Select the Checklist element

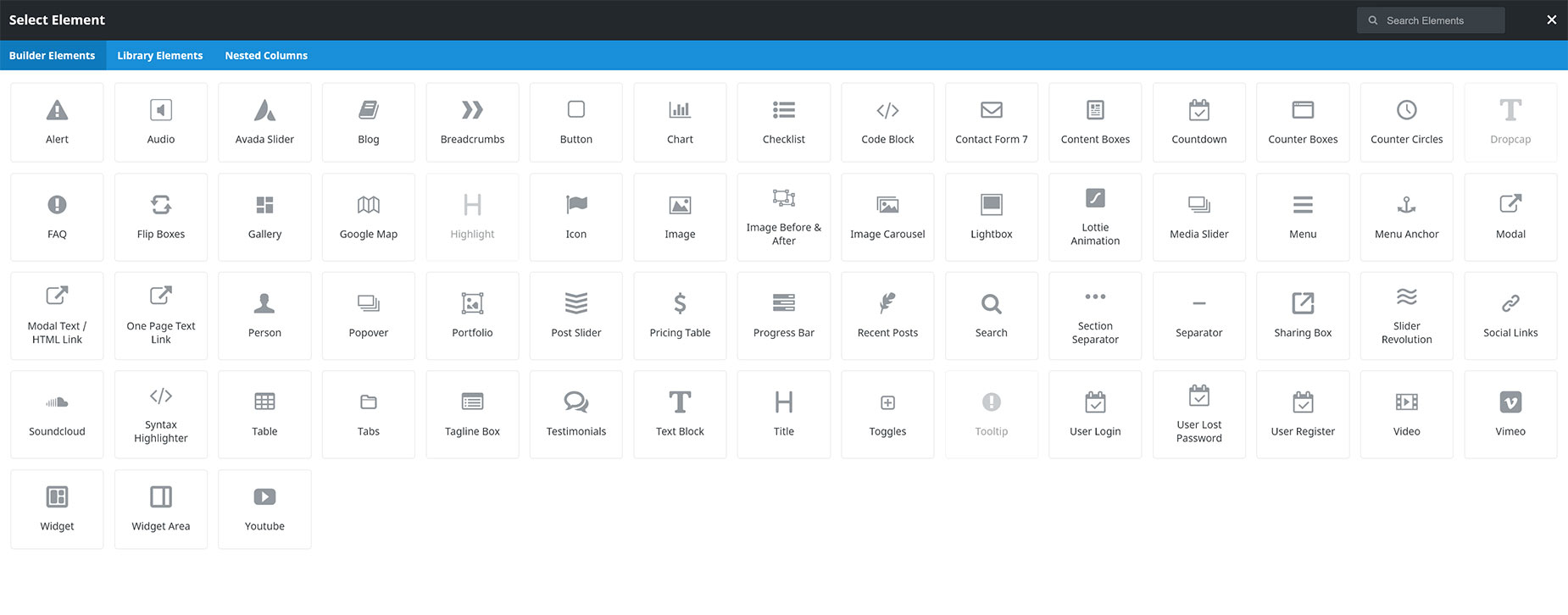(784, 122)
